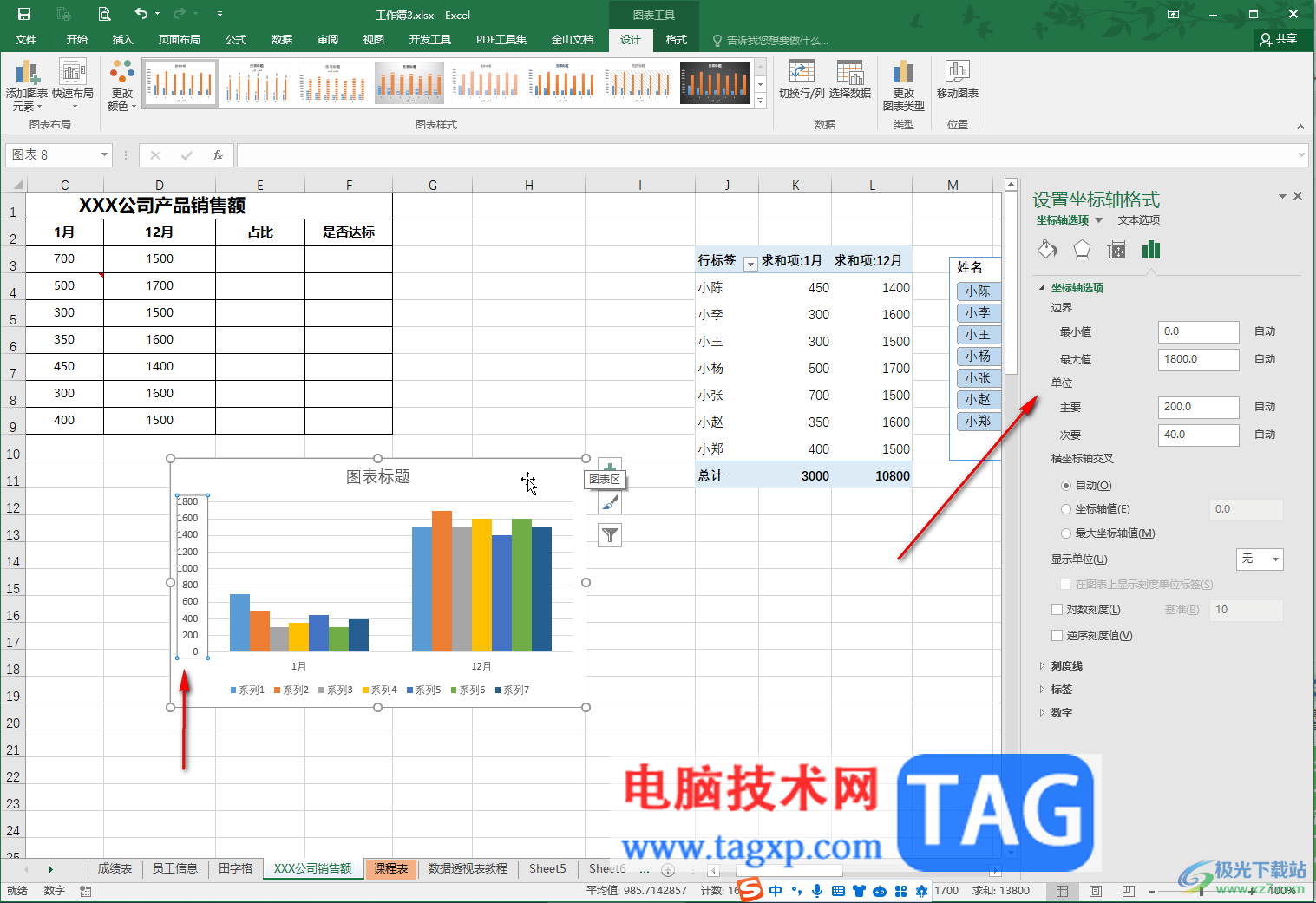Image resolution: width=1316 pixels, height=903 pixels.
Task: Click the 小郑 slicer button
Action: pos(979,422)
